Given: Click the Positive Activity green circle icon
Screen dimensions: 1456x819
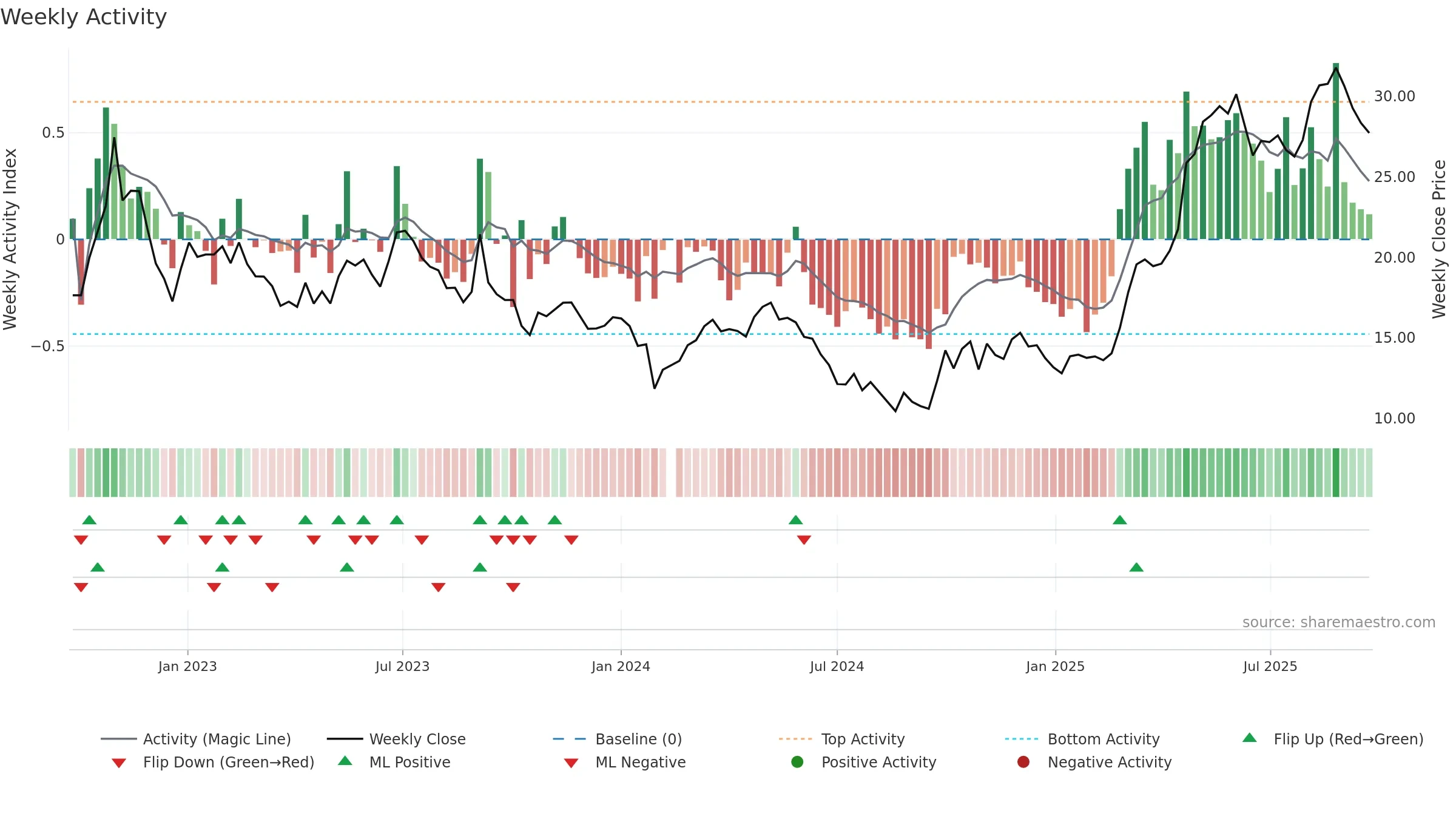Looking at the screenshot, I should [x=797, y=761].
